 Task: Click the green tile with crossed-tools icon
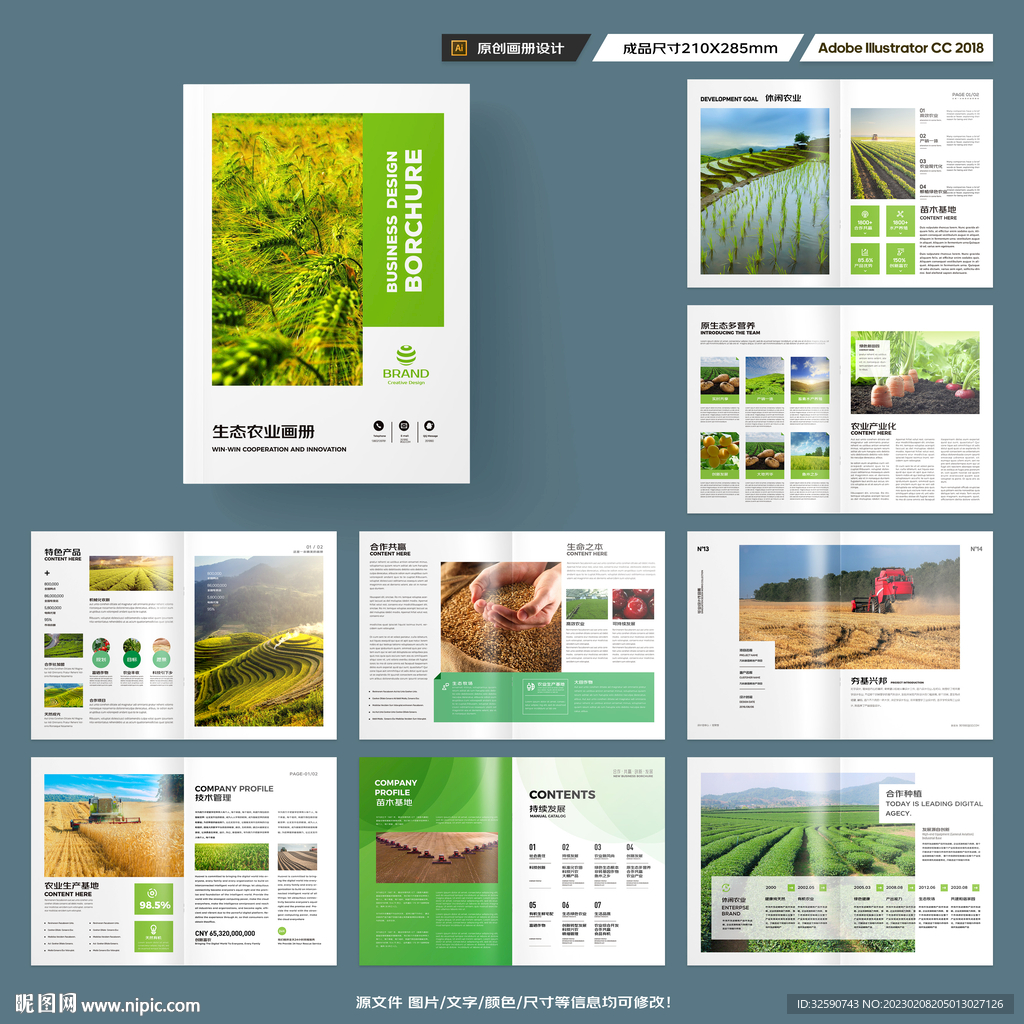900,221
